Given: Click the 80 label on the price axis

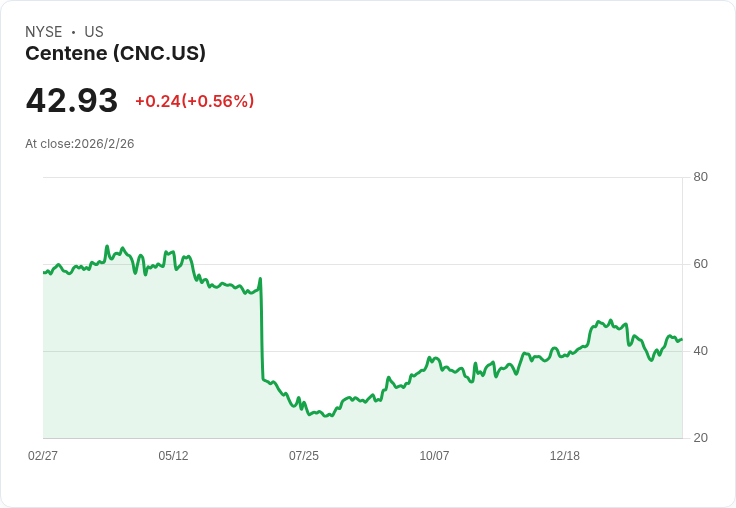Looking at the screenshot, I should [x=700, y=177].
